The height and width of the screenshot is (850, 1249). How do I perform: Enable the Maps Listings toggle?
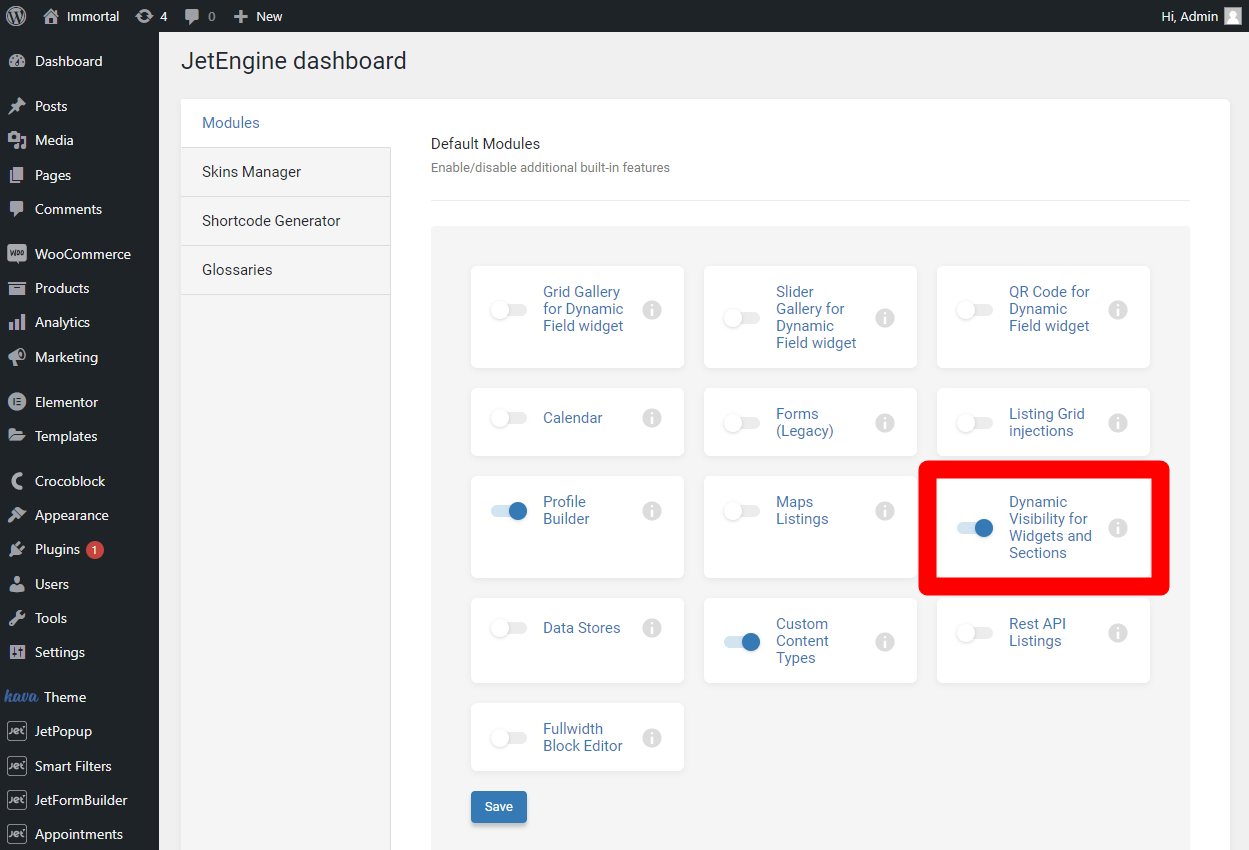[741, 511]
